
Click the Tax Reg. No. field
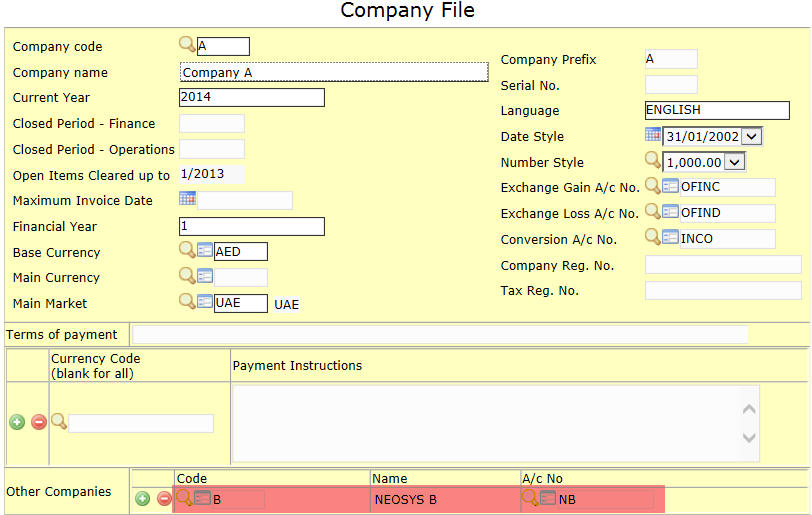click(x=723, y=290)
